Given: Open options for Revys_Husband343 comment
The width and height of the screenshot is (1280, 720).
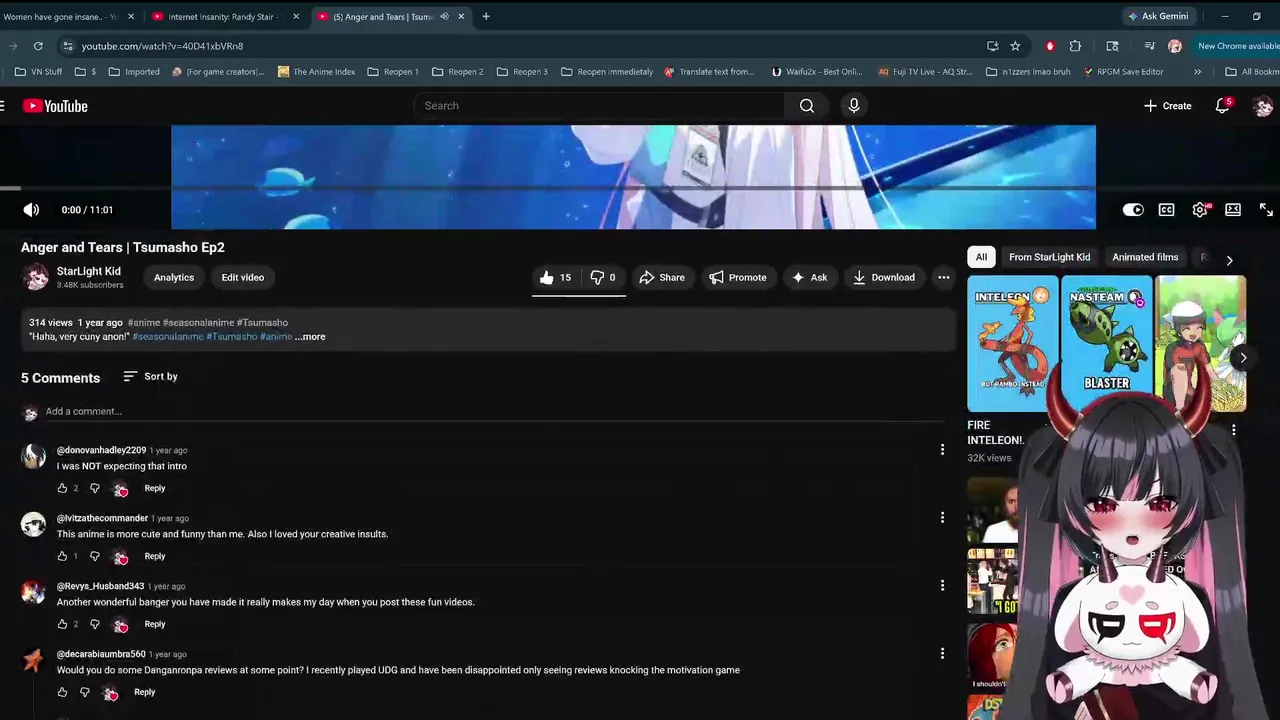Looking at the screenshot, I should (x=942, y=586).
